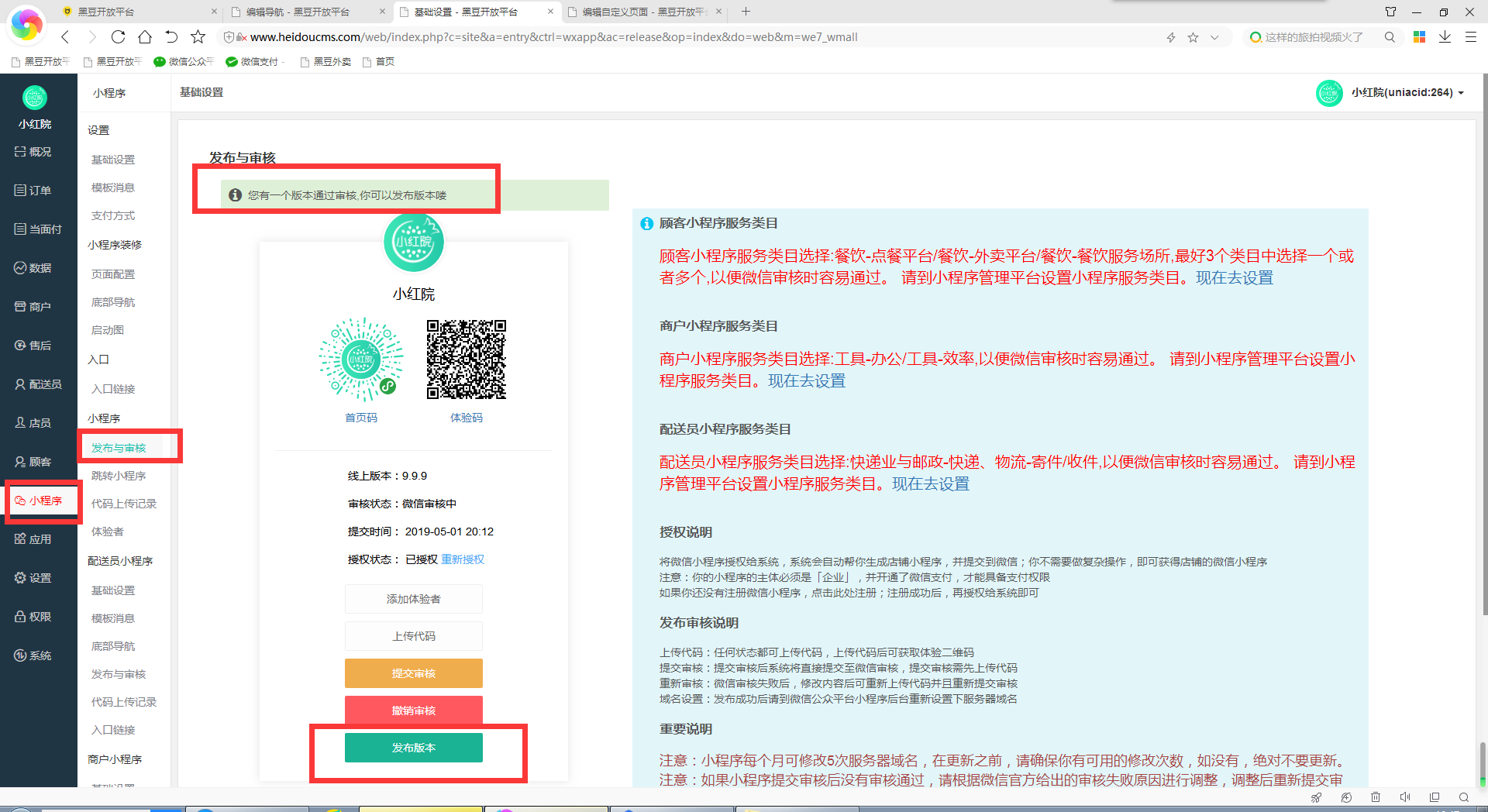This screenshot has height=812, width=1488.
Task: Open 支付方式 menu item
Action: click(x=113, y=215)
